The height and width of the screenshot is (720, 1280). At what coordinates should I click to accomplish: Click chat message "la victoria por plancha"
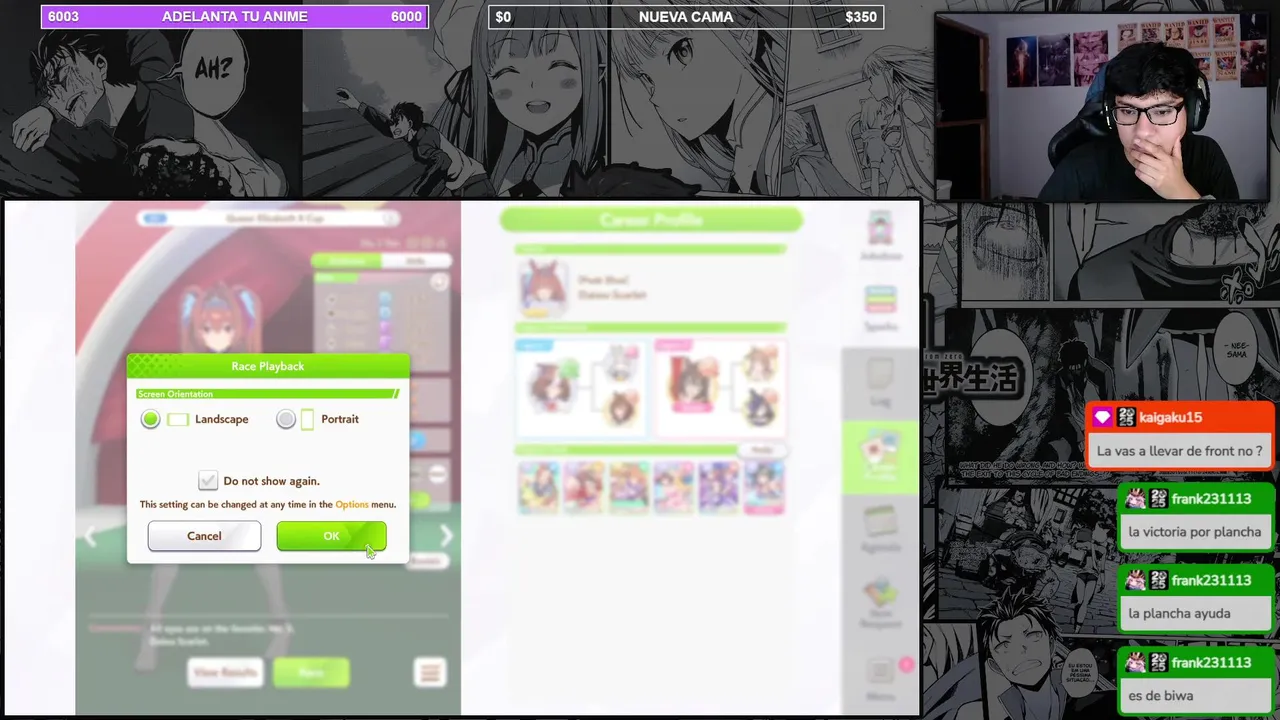pyautogui.click(x=1194, y=532)
